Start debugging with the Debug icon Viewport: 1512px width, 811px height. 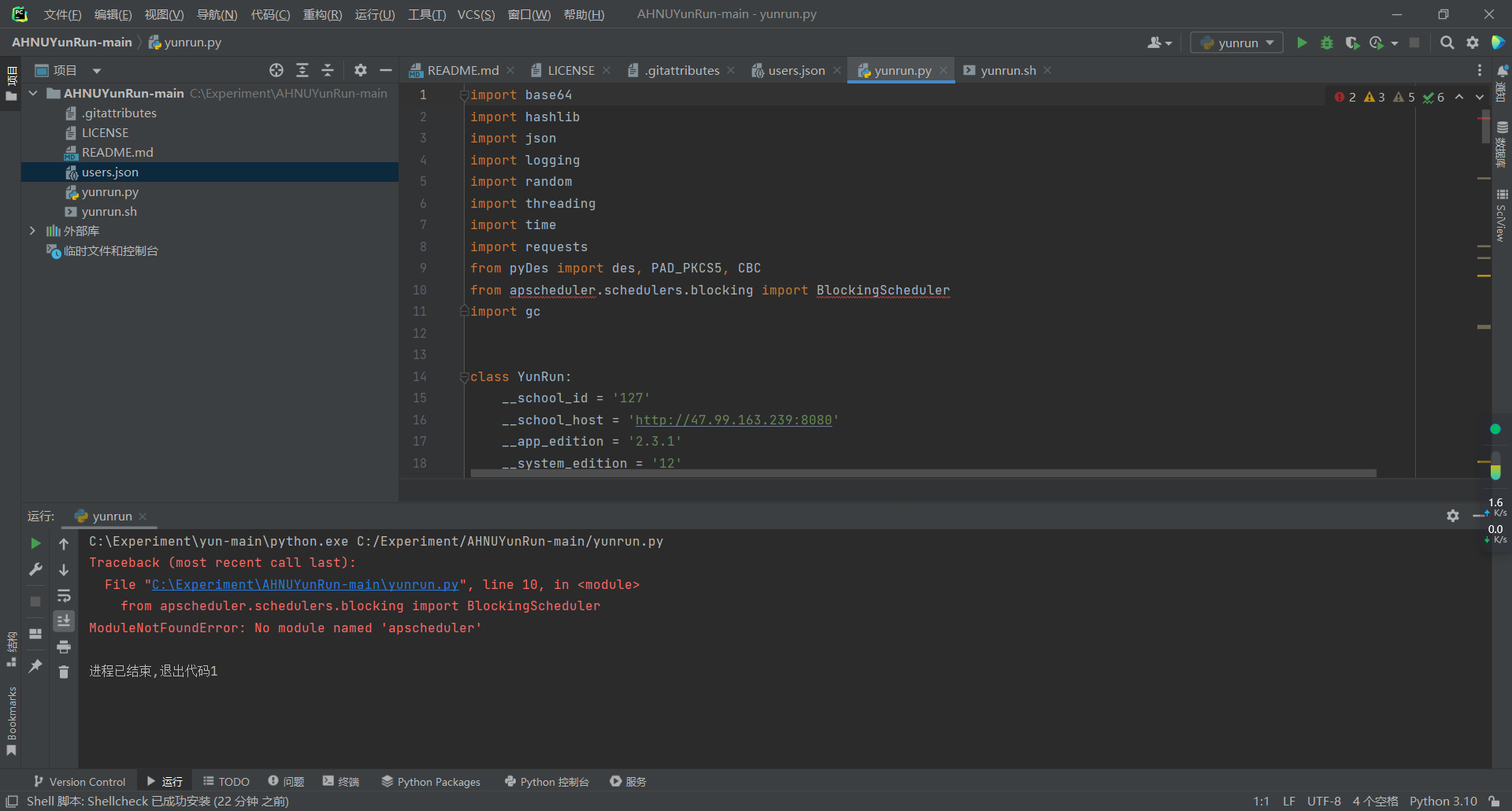[x=1327, y=43]
